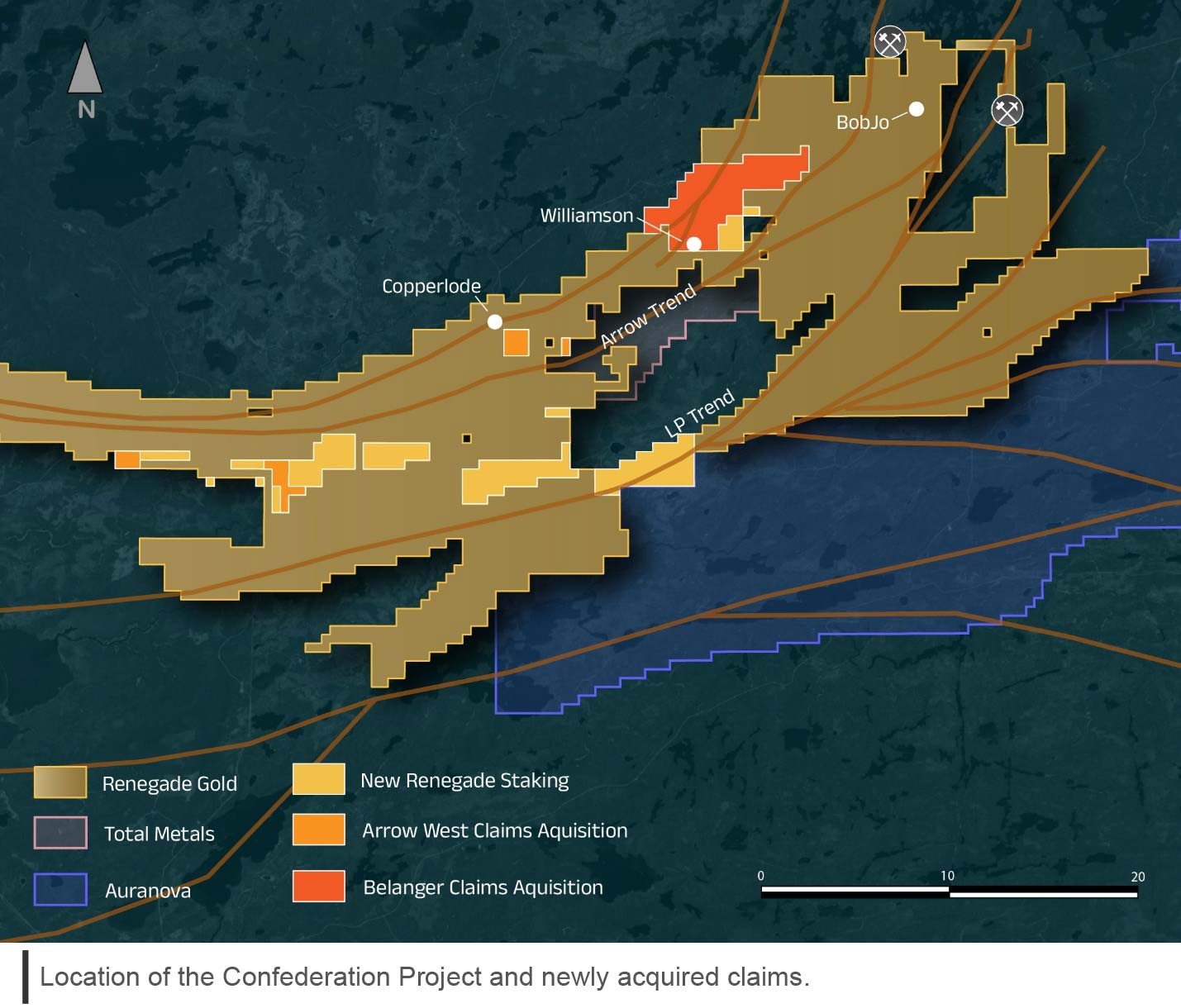This screenshot has height=1008, width=1181.
Task: Click the BobJo deposit marker dot
Action: pyautogui.click(x=918, y=108)
